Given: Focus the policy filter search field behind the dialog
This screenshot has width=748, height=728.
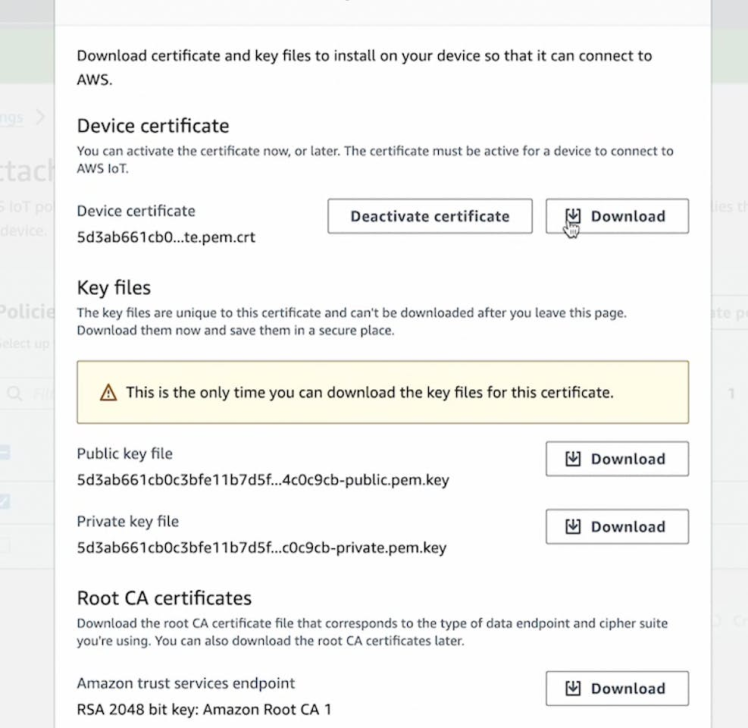Looking at the screenshot, I should (x=40, y=394).
